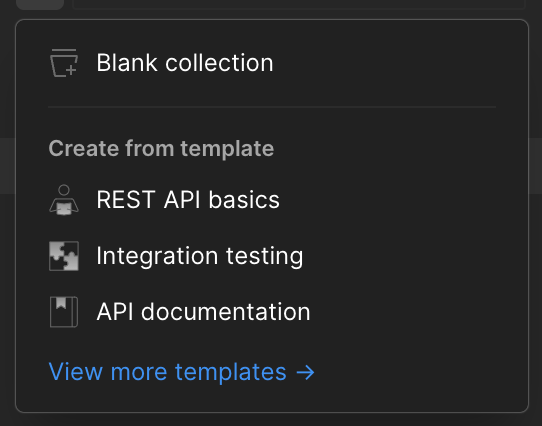Select Blank collection option

[185, 63]
